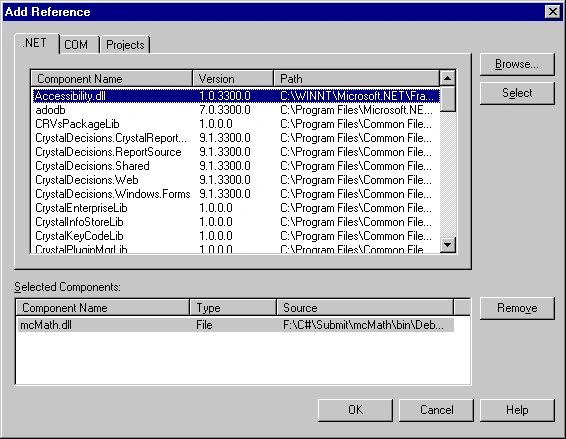The height and width of the screenshot is (439, 566).
Task: Confirm with the OK button
Action: [355, 410]
